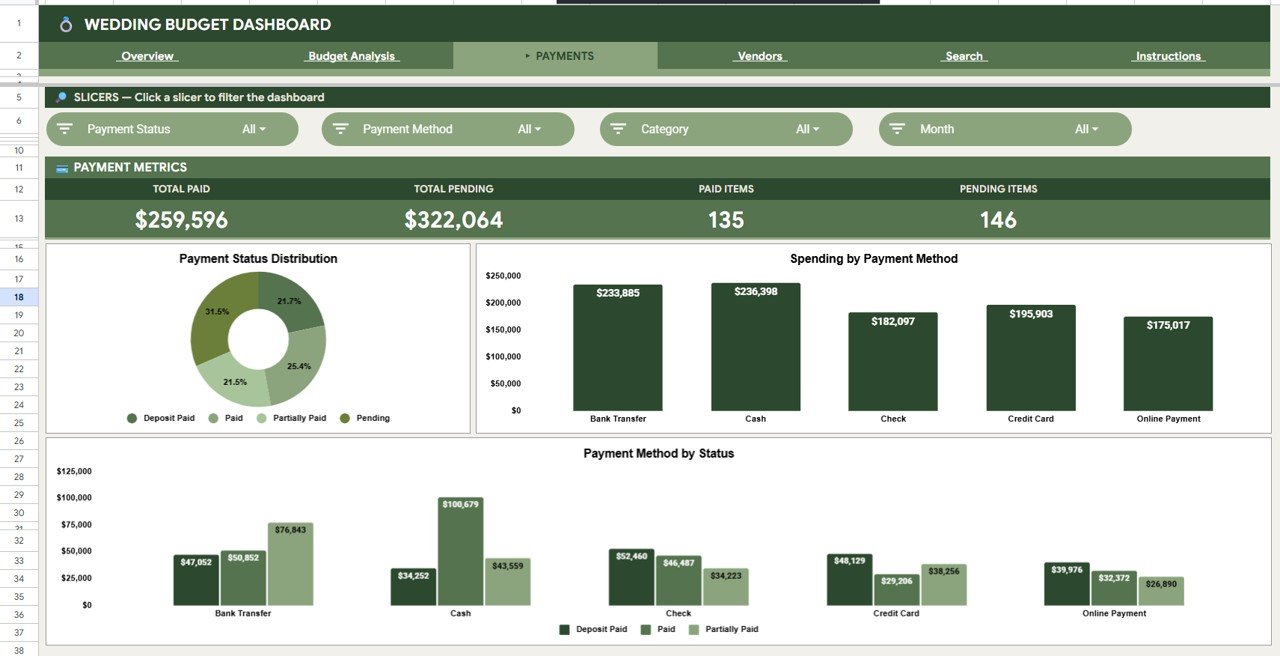Image resolution: width=1280 pixels, height=656 pixels.
Task: Select row 18 from the row header
Action: pyautogui.click(x=18, y=296)
